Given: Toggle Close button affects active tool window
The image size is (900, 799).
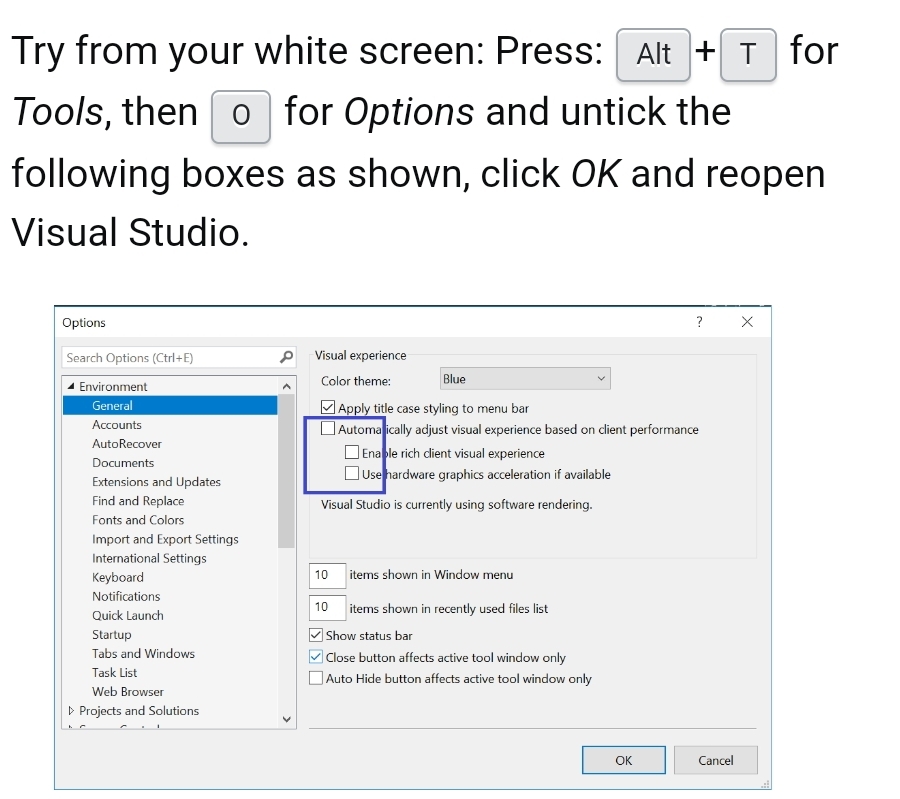Looking at the screenshot, I should click(316, 657).
